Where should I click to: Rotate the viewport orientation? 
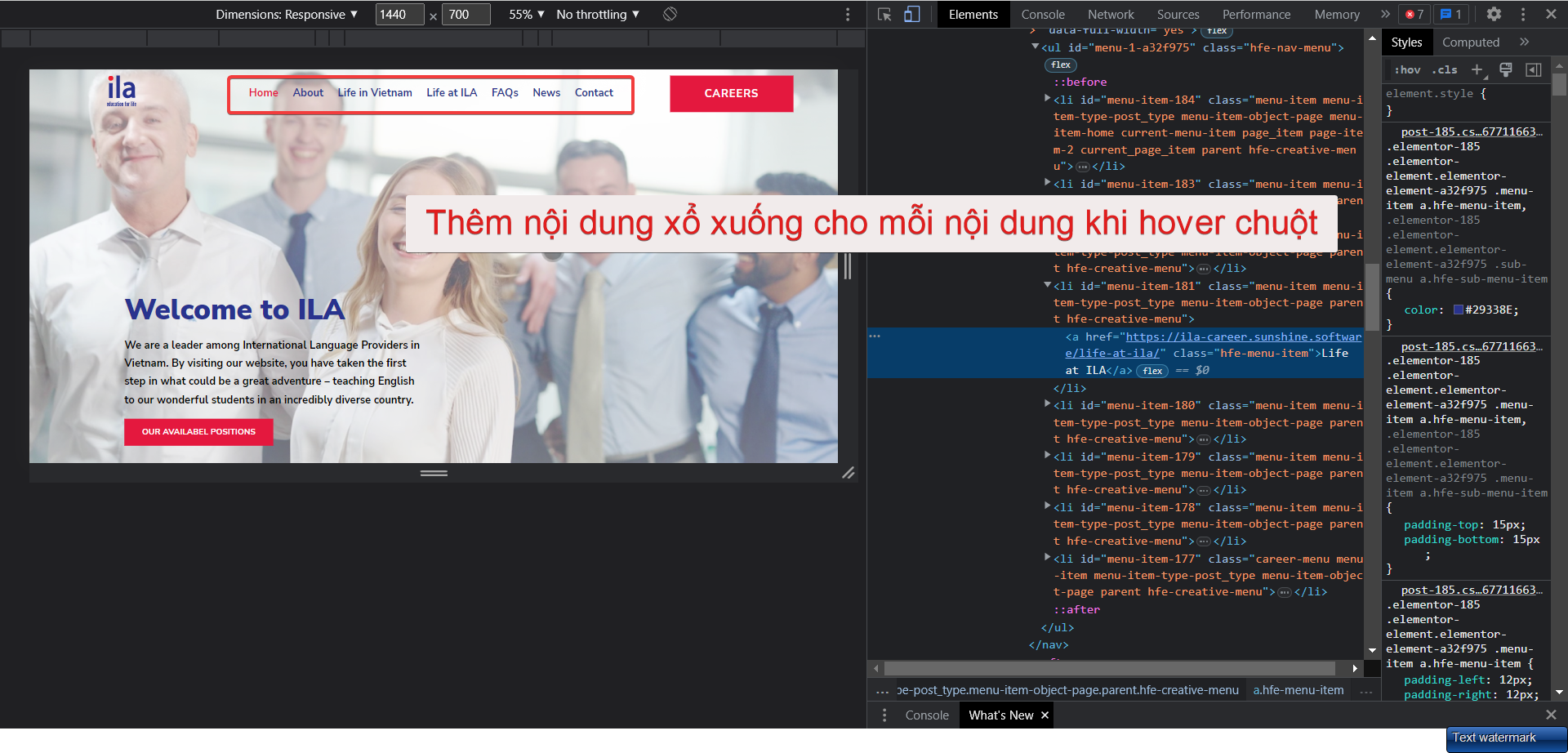[670, 14]
